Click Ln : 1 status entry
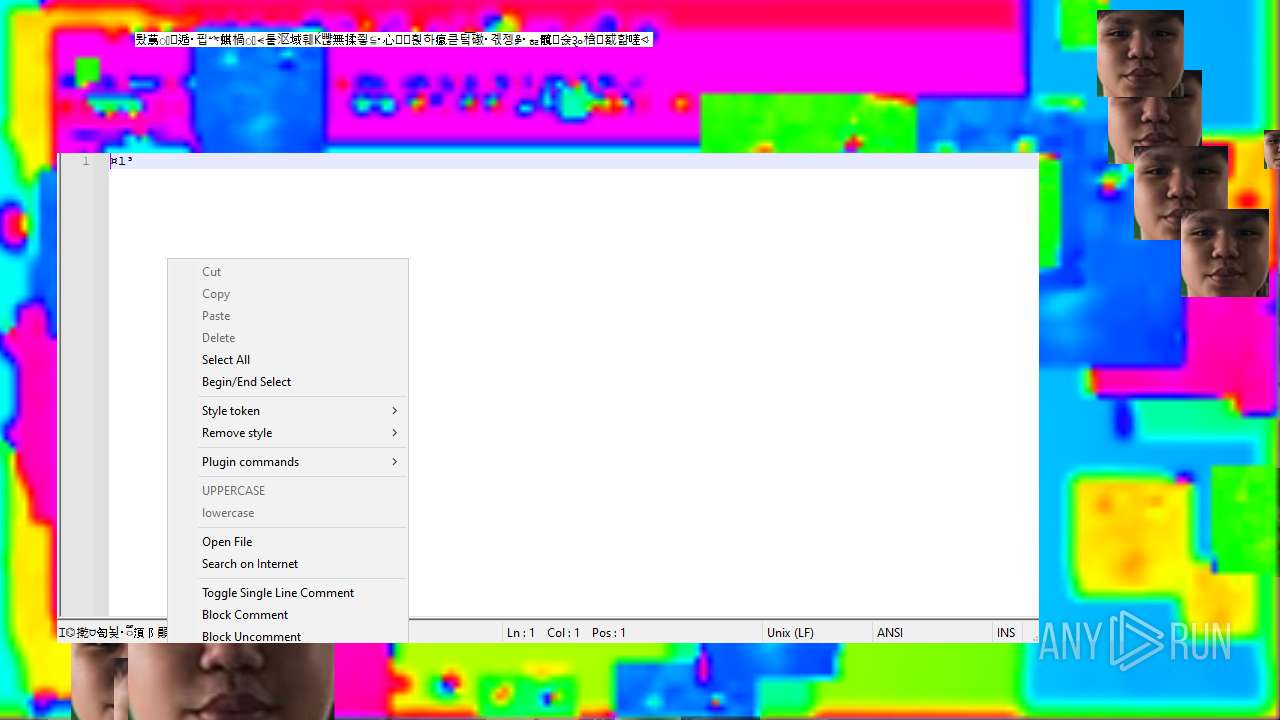1280x720 pixels. (x=521, y=633)
